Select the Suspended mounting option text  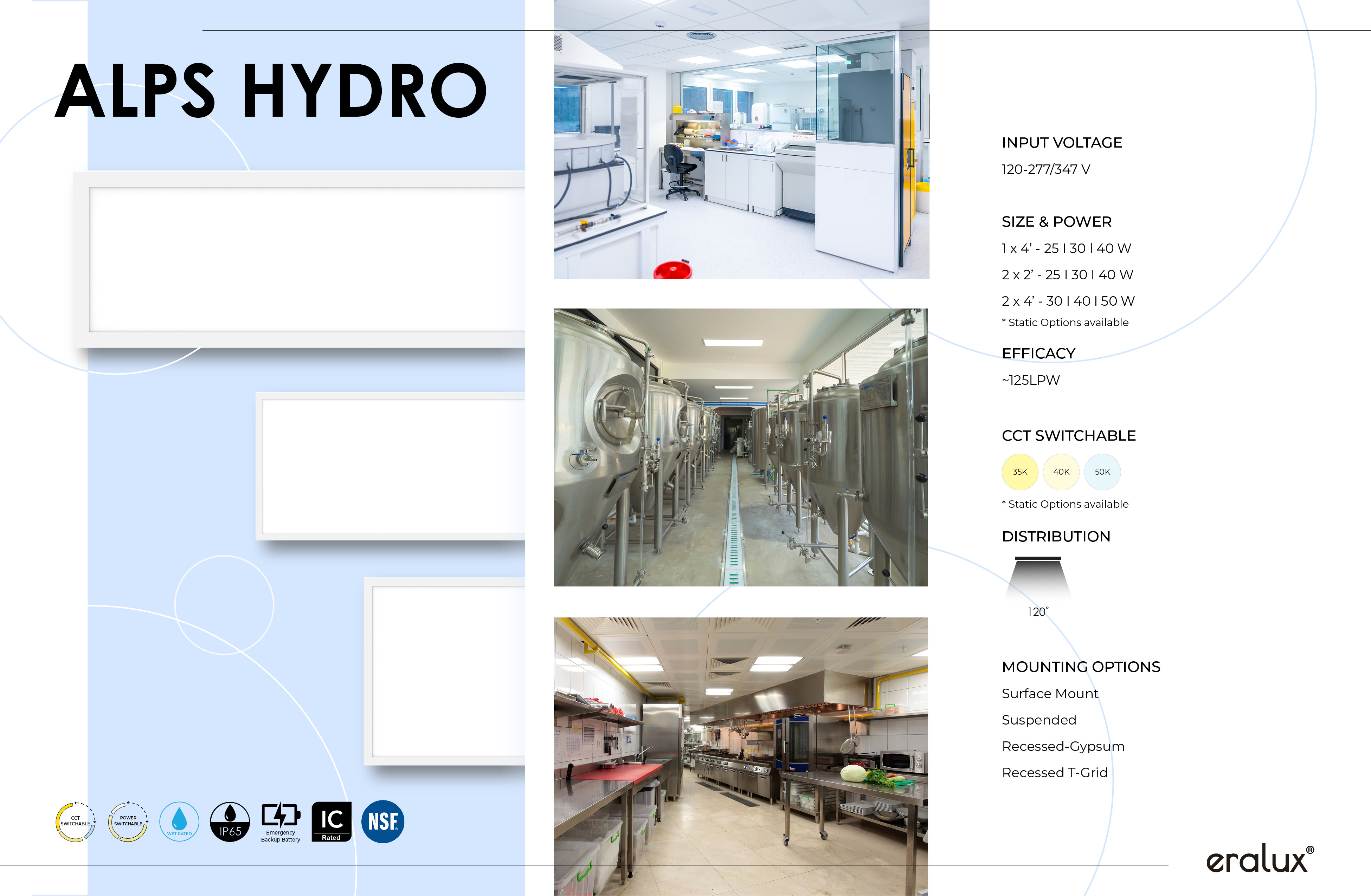pyautogui.click(x=1039, y=720)
